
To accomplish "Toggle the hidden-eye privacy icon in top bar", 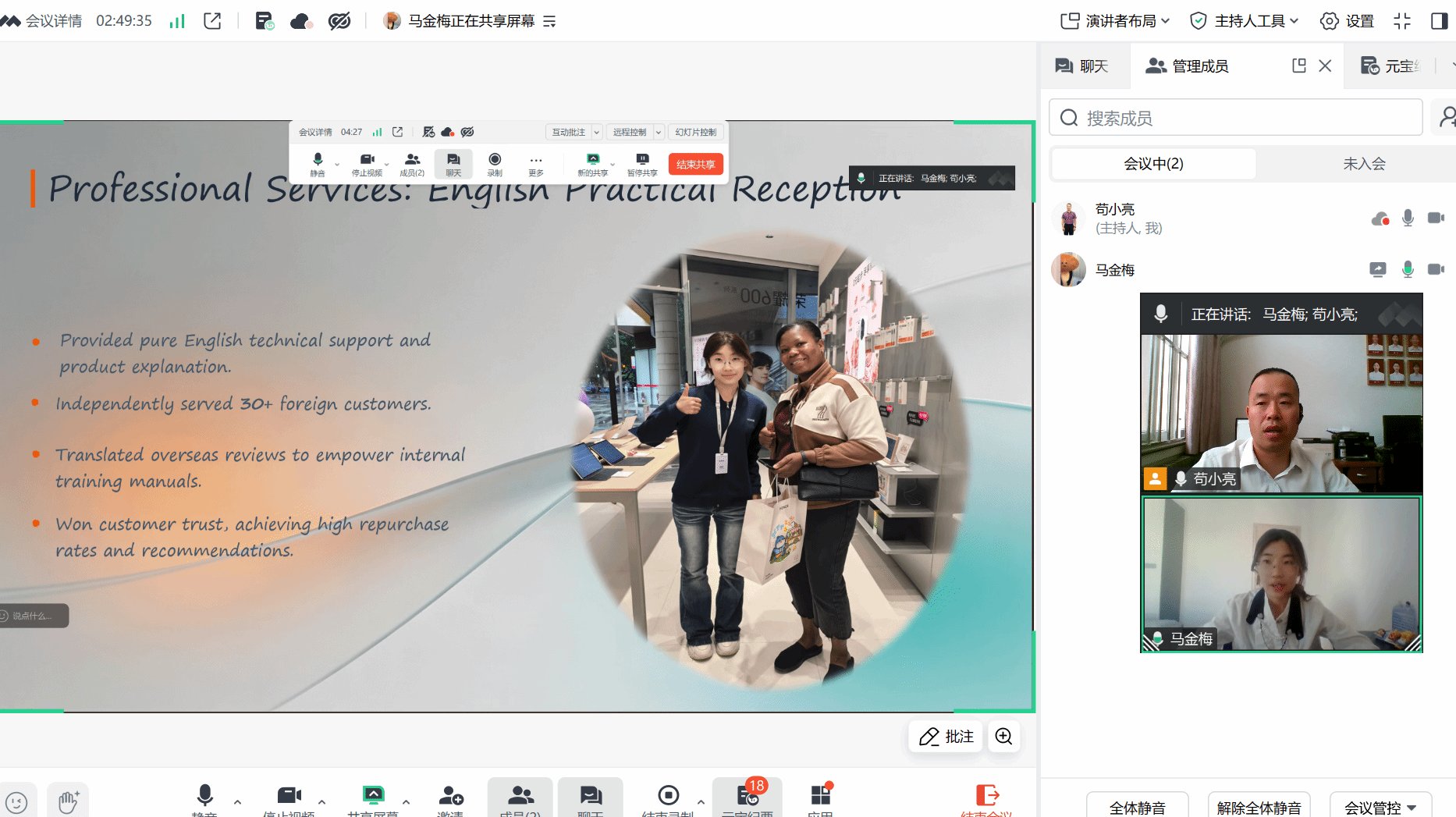I will pyautogui.click(x=339, y=21).
